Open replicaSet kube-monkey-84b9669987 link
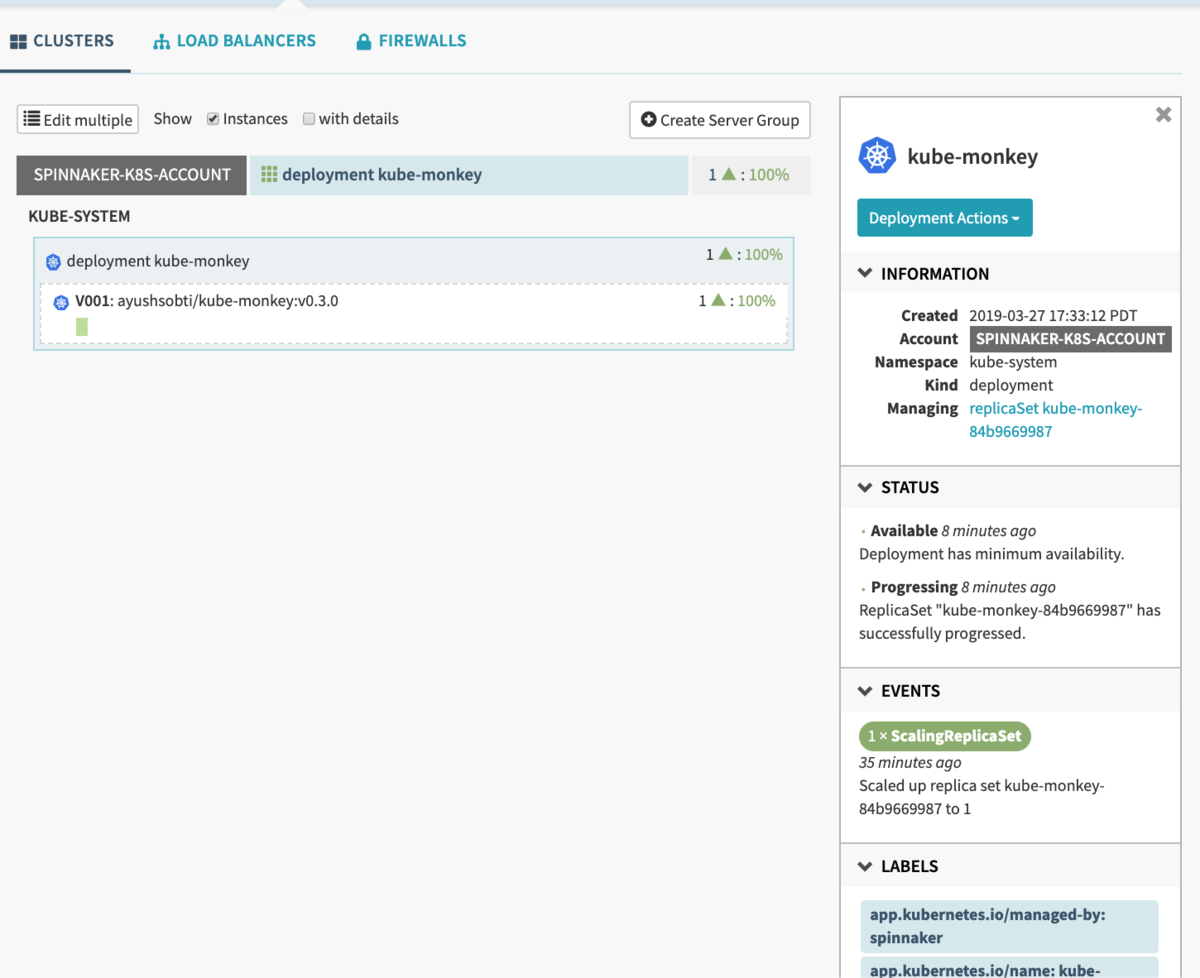Image resolution: width=1200 pixels, height=978 pixels. point(1056,420)
